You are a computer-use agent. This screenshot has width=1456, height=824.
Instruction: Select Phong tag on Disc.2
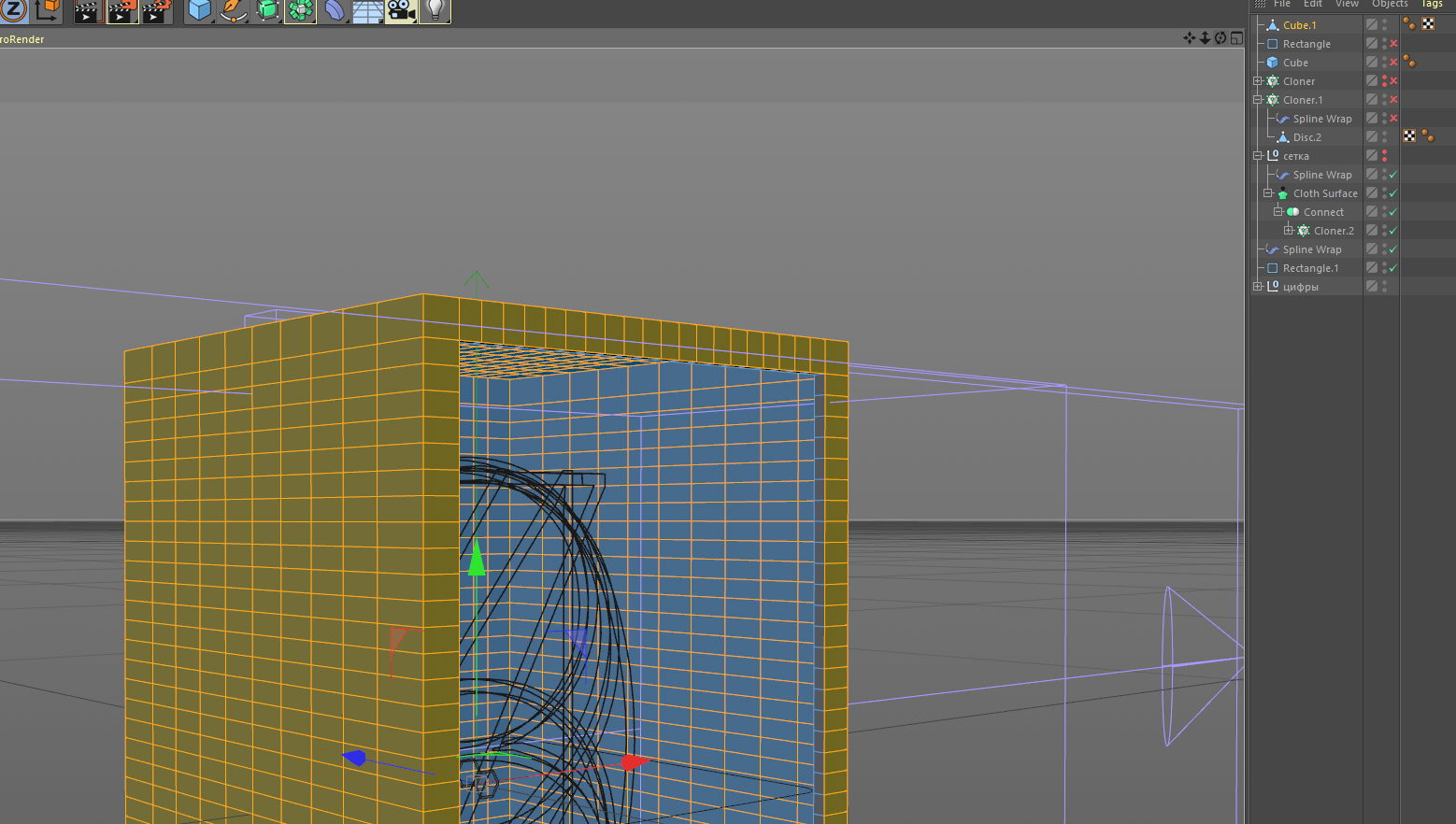(1427, 136)
